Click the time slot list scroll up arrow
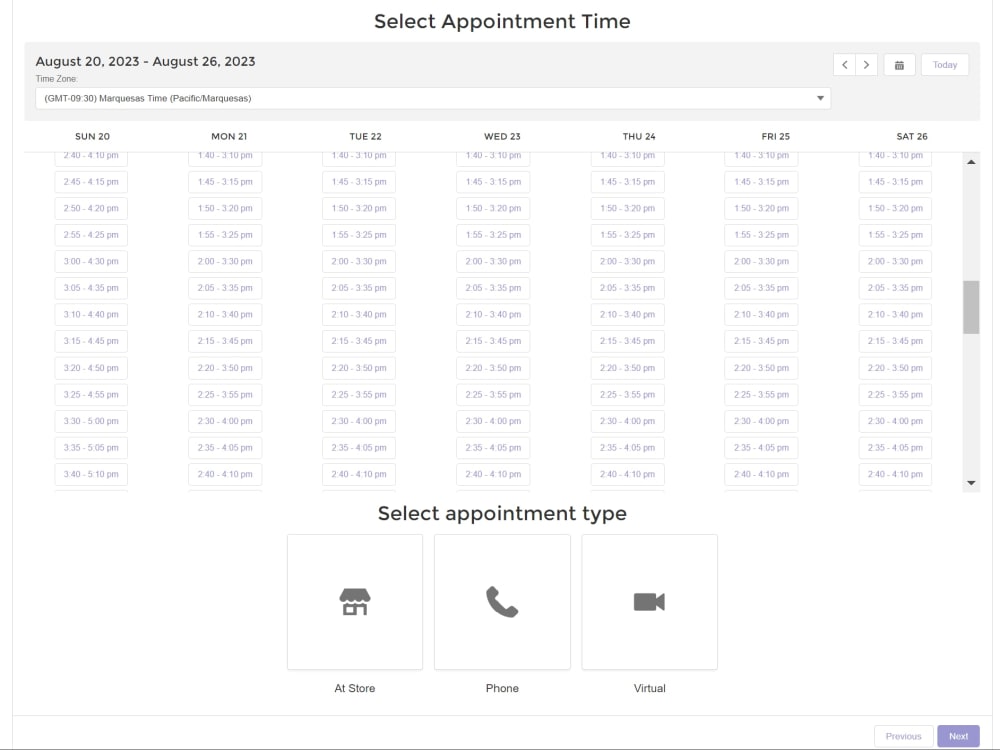The height and width of the screenshot is (750, 1000). coord(971,162)
